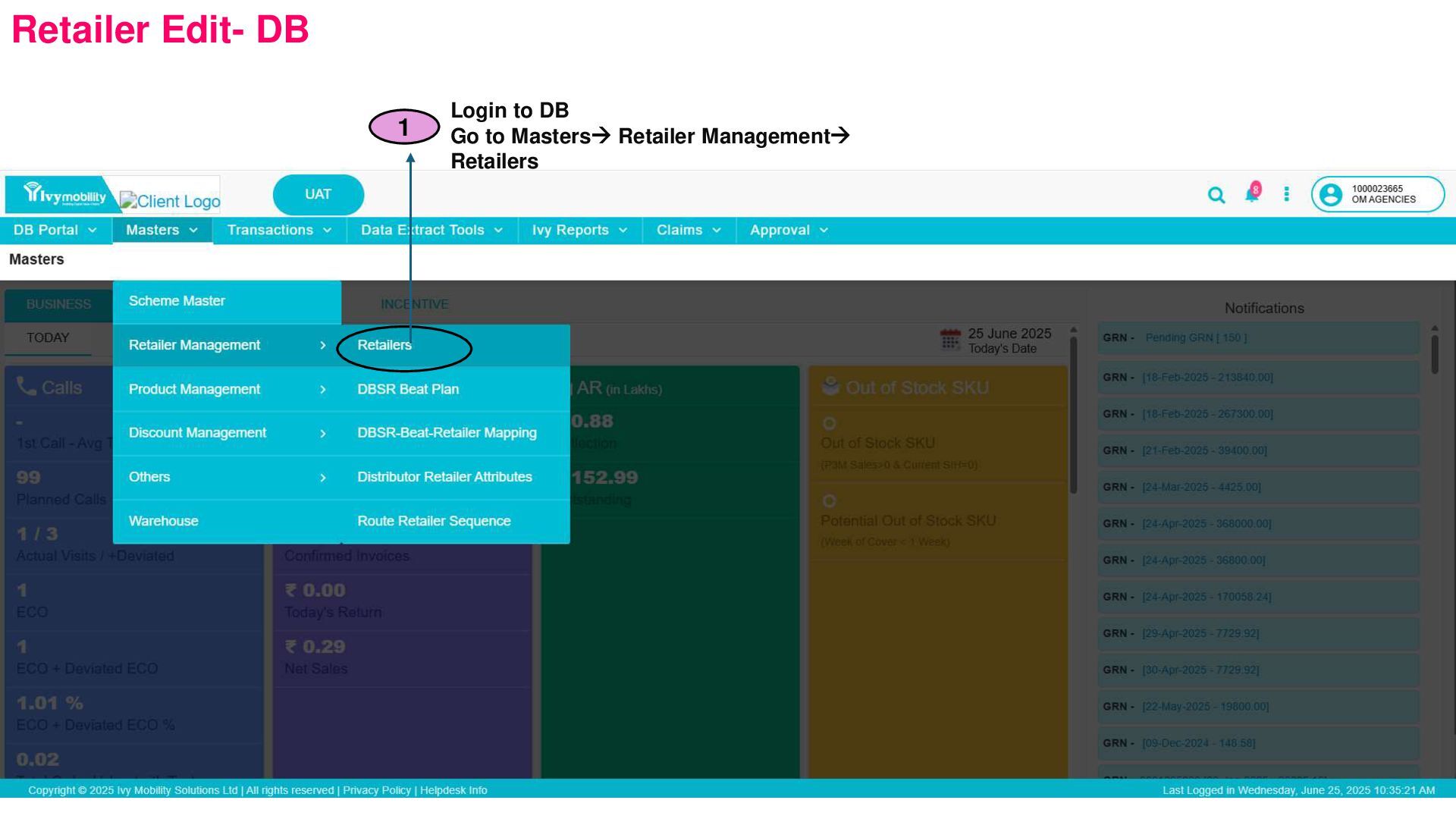Open Distributor Retailer Attributes
This screenshot has height=819, width=1456.
click(x=456, y=477)
